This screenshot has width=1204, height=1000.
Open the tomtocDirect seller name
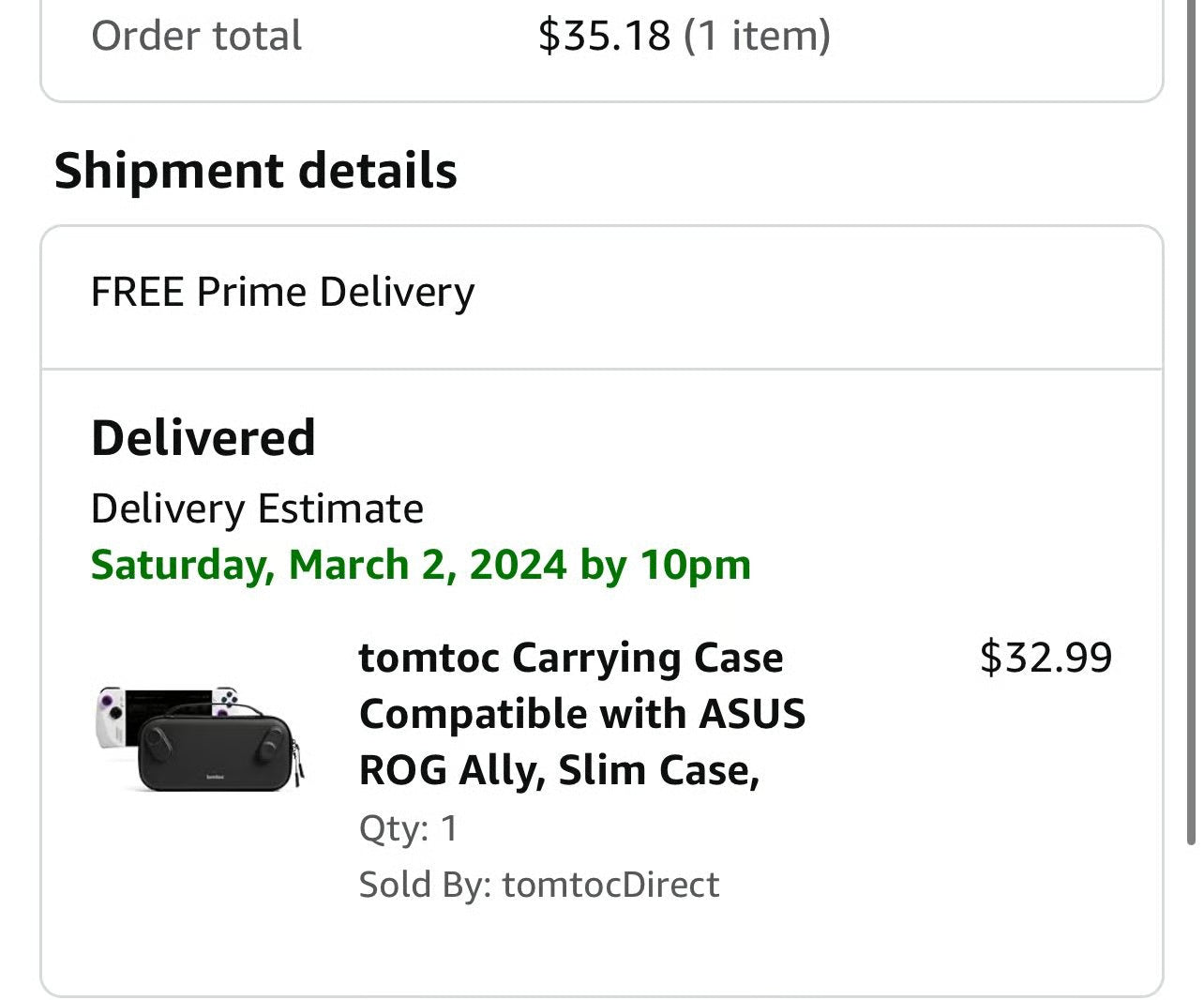[610, 885]
